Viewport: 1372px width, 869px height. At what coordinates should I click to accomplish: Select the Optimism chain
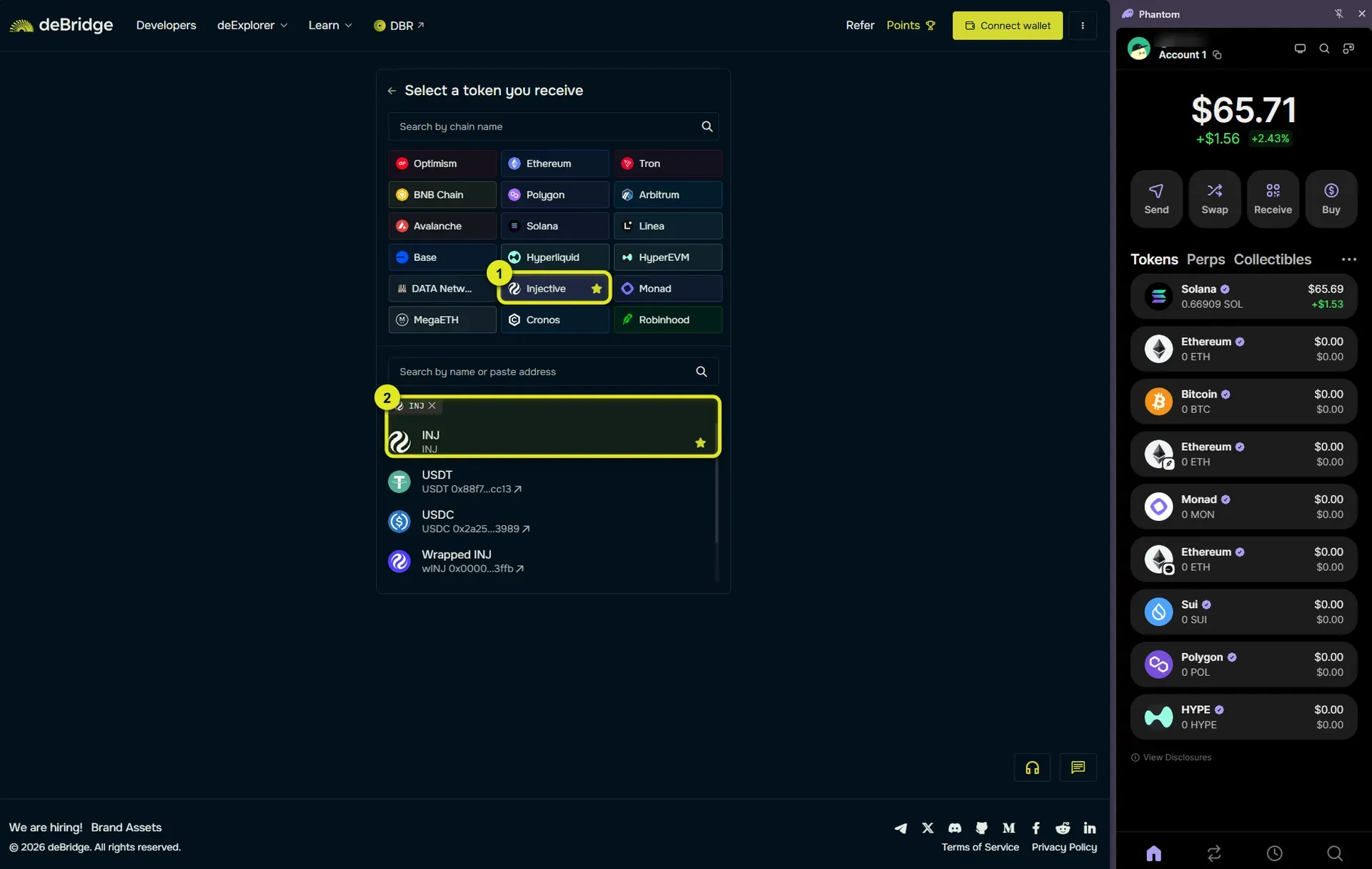coord(442,164)
